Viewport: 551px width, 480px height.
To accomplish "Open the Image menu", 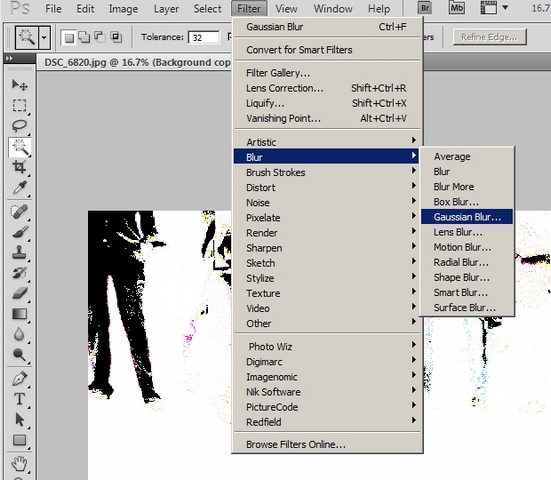I will pyautogui.click(x=123, y=8).
